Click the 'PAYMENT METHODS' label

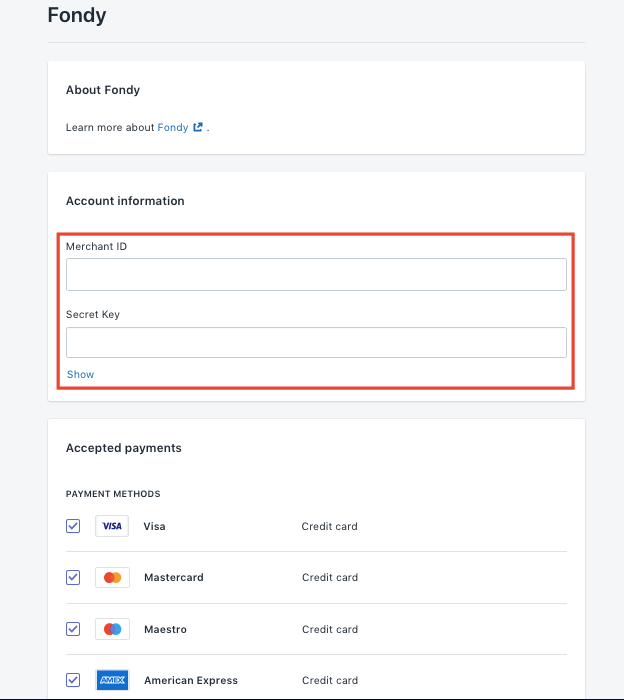(113, 494)
